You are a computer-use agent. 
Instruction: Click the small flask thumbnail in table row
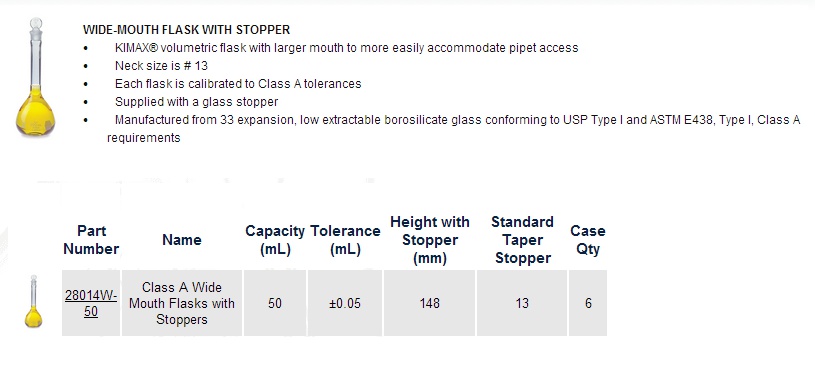33,301
